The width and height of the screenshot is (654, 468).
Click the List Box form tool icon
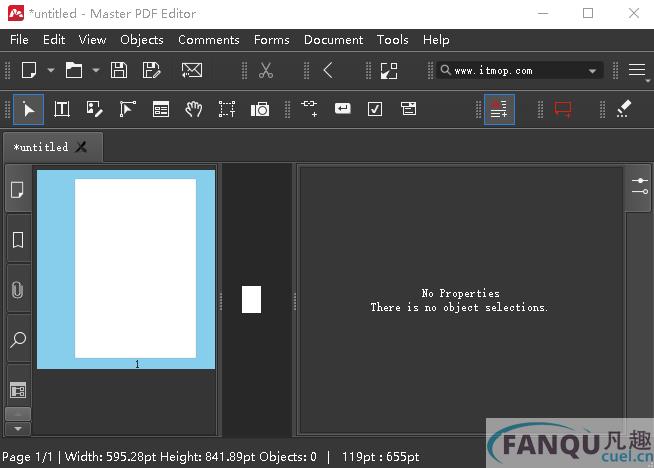[x=408, y=108]
